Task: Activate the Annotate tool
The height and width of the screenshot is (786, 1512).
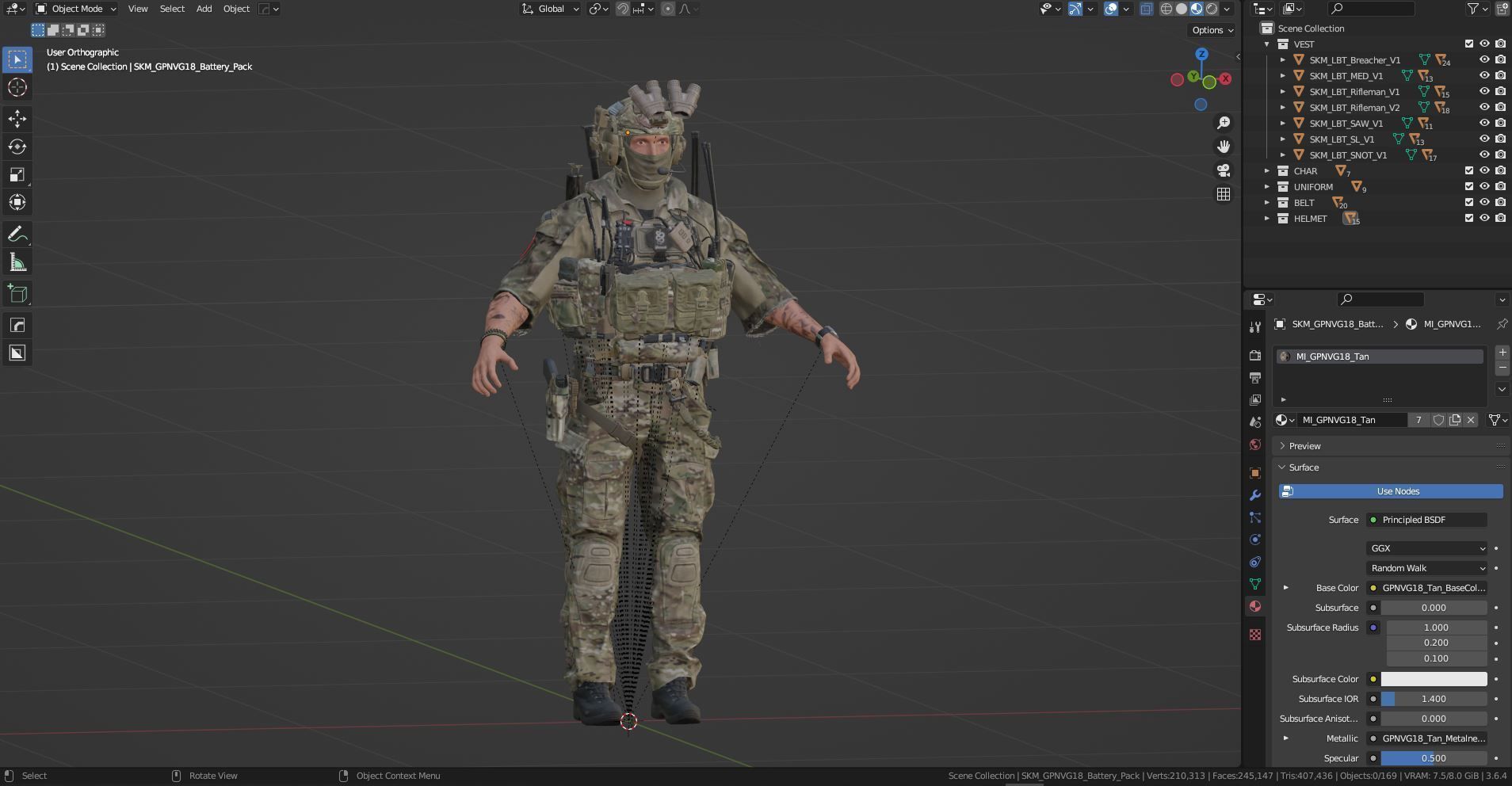Action: click(17, 235)
